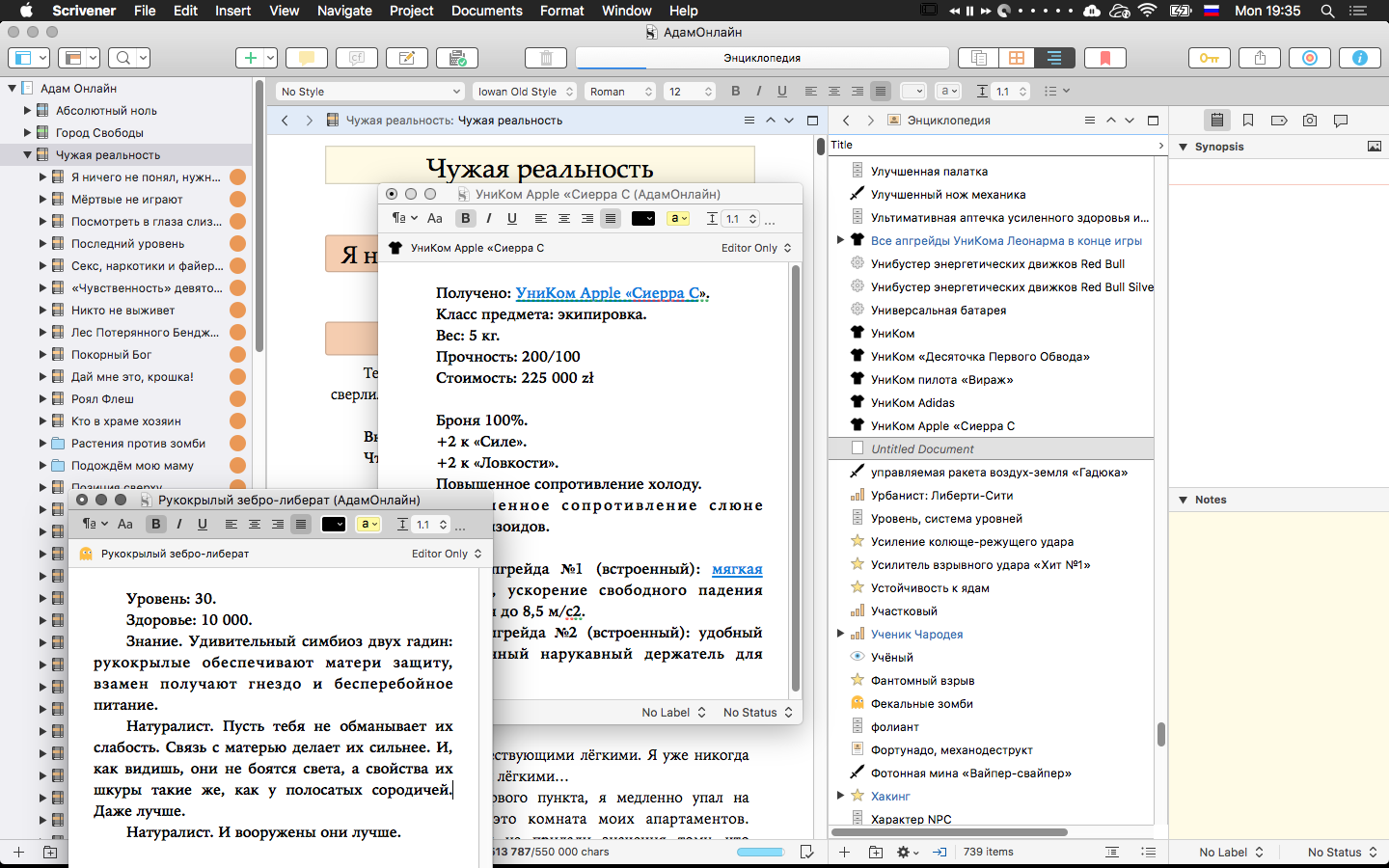Screen dimensions: 1389x868
Task: Open the Keywords panel with key icon
Action: [1209, 58]
